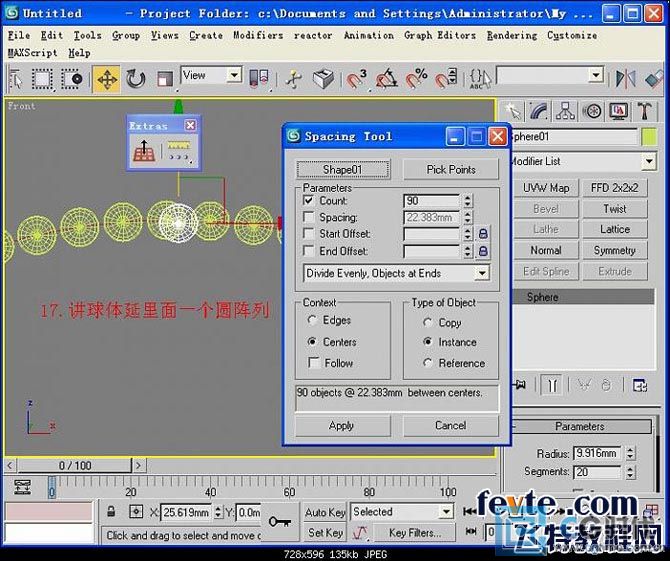670x561 pixels.
Task: Select the Select Object arrow tool
Action: 16,79
